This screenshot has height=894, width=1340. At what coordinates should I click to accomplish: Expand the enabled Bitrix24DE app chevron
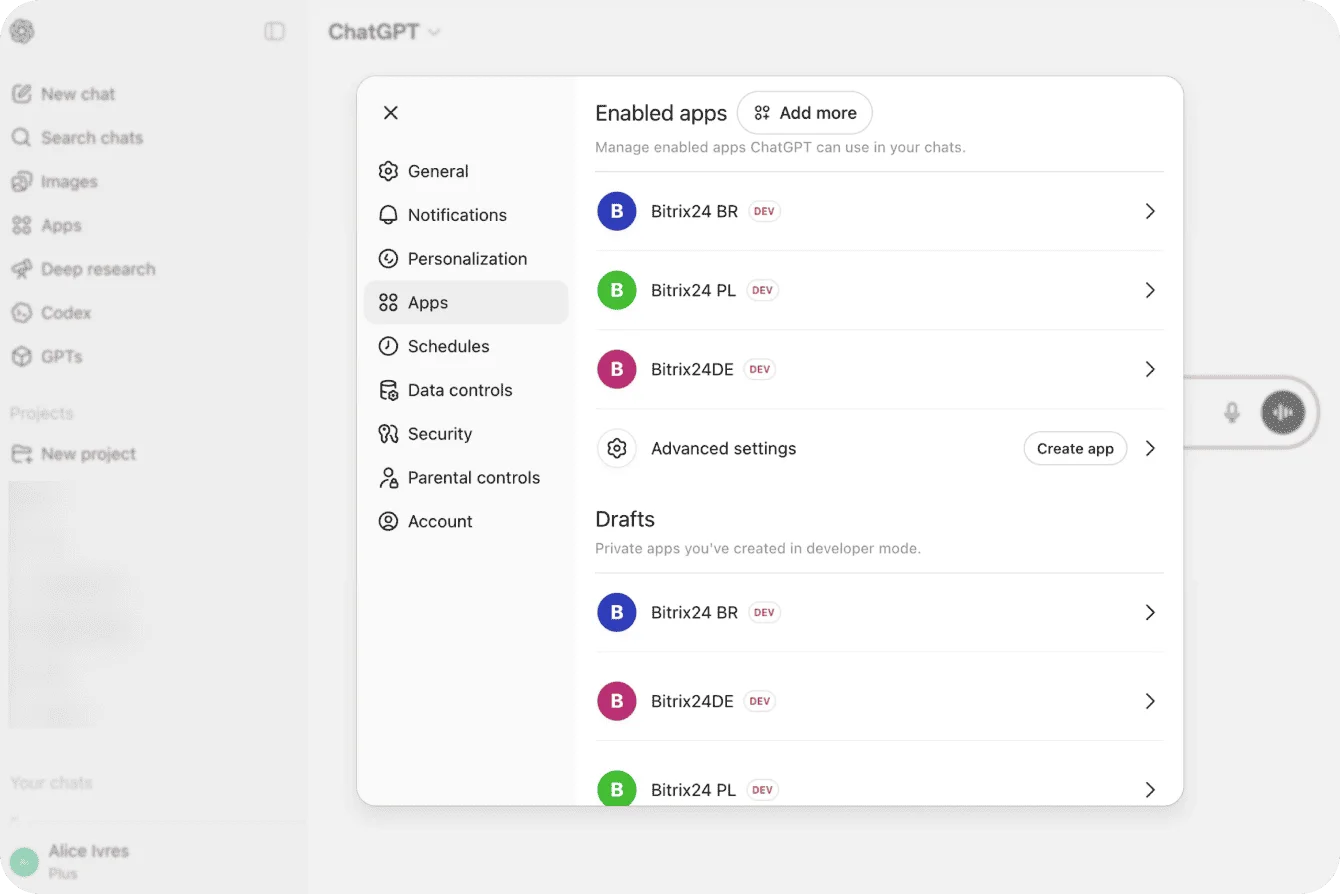[x=1150, y=369]
